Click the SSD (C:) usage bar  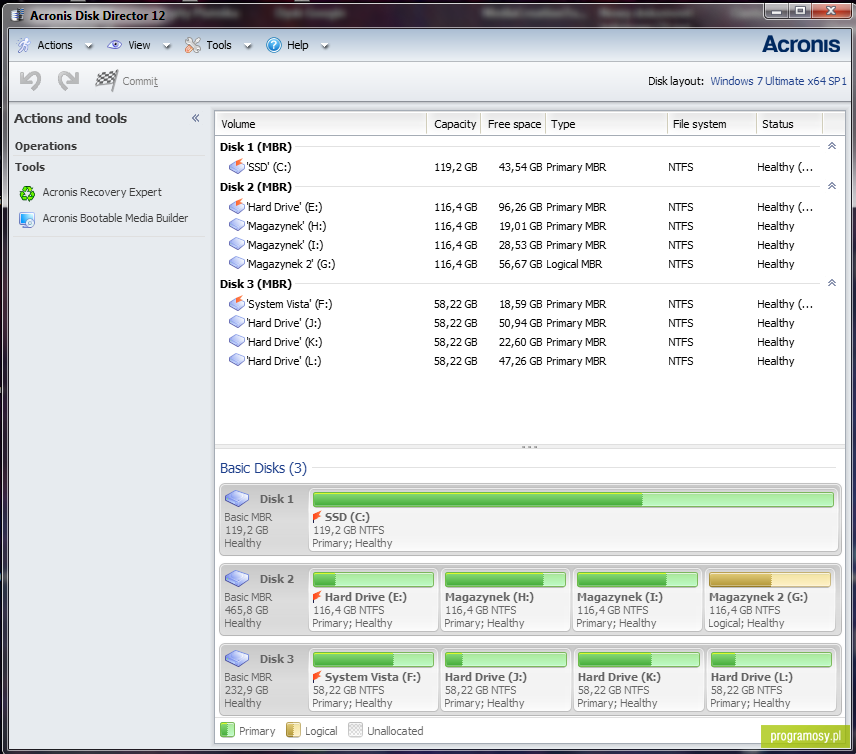coord(573,499)
